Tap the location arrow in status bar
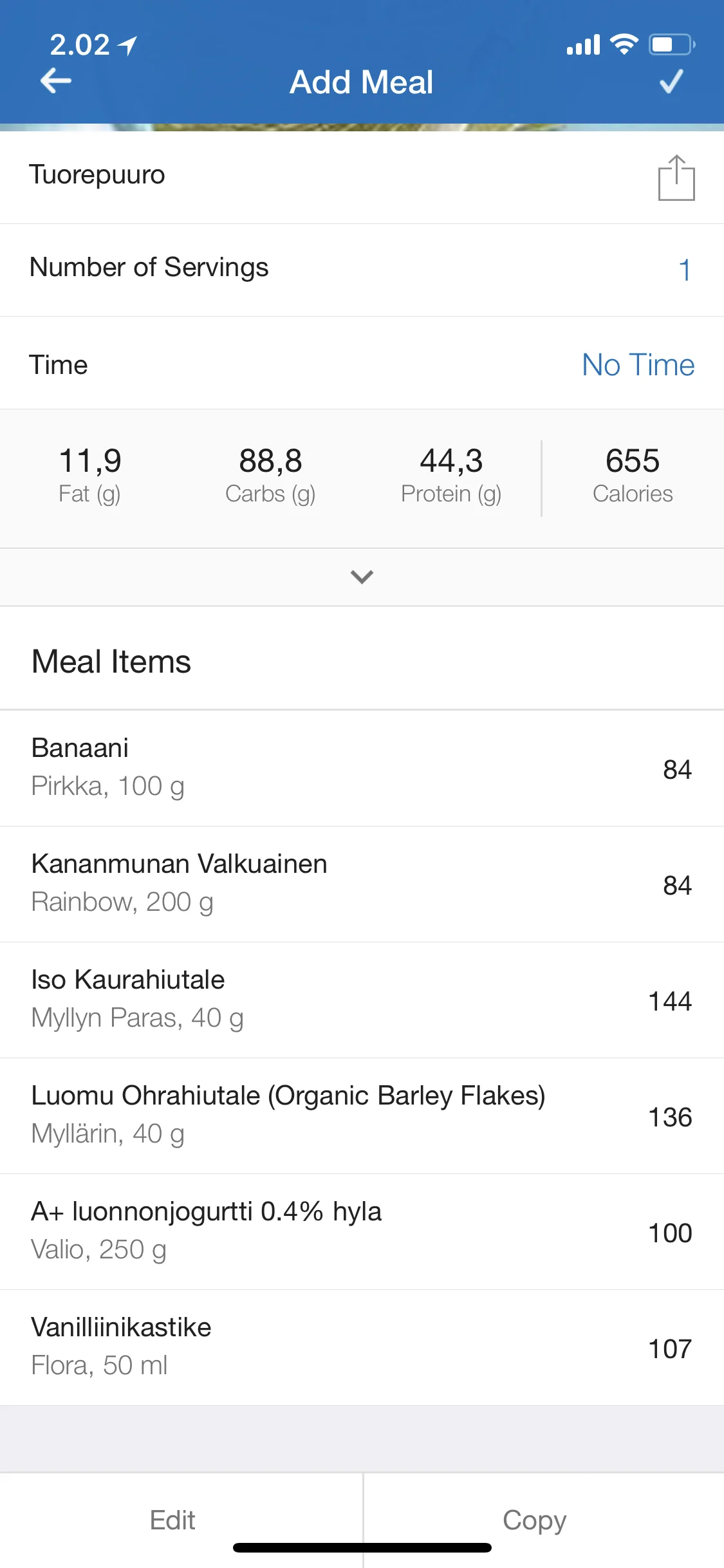 pyautogui.click(x=128, y=45)
